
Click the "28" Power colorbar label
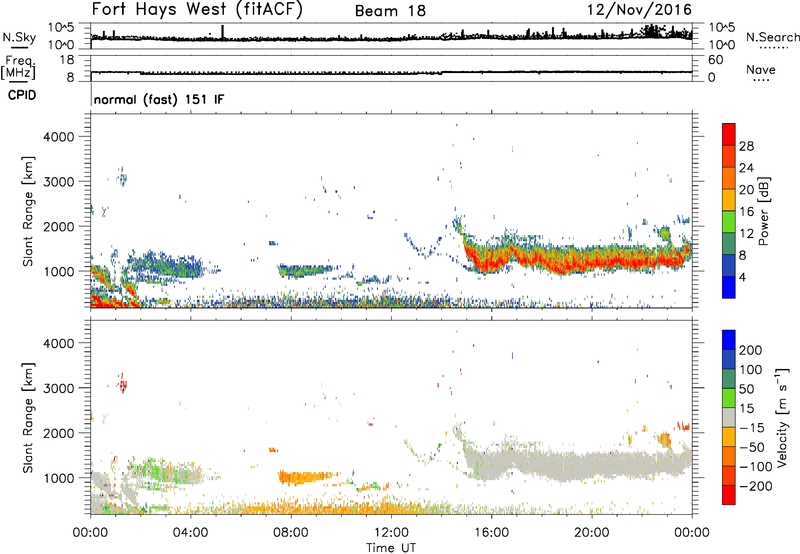(x=746, y=146)
